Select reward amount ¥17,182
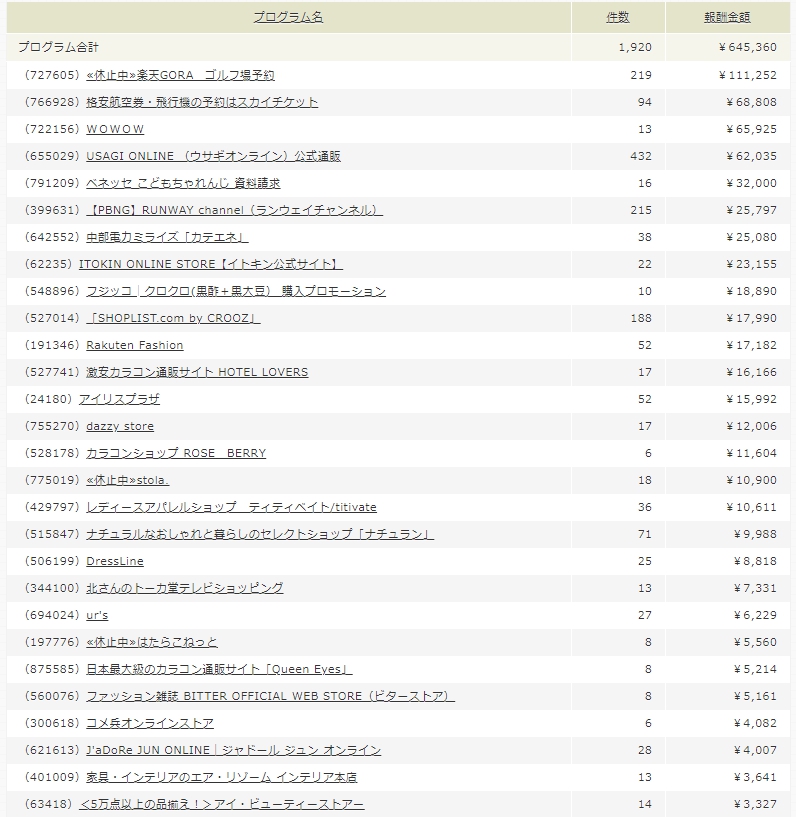 (752, 345)
